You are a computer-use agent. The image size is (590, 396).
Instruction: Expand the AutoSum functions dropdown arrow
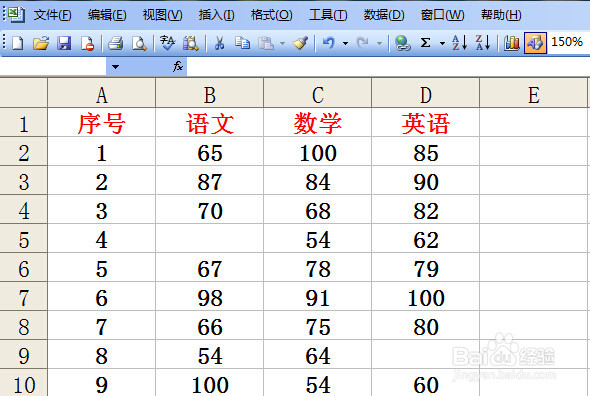(x=442, y=44)
